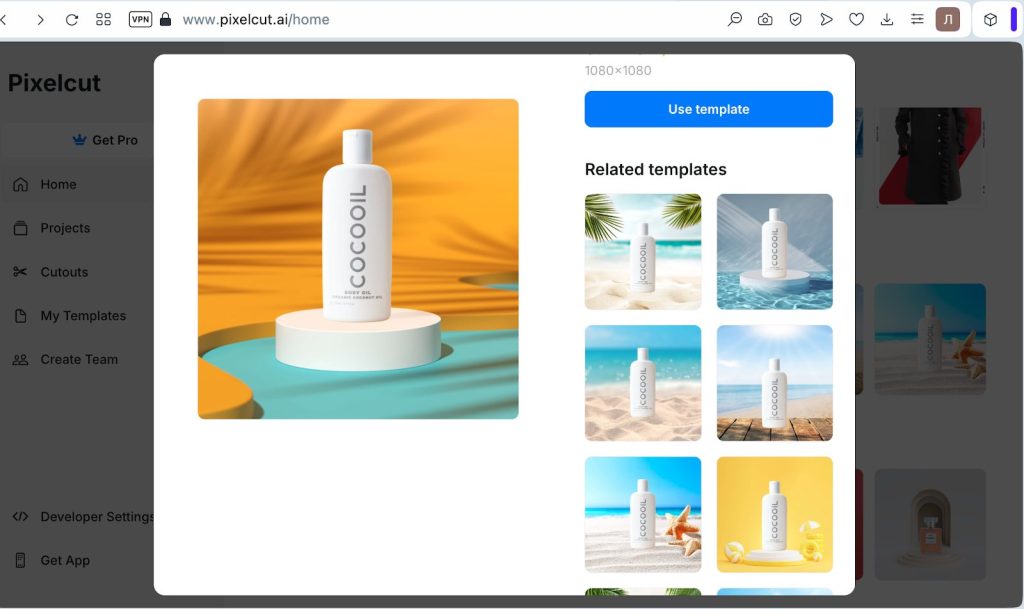Take a snapshot with the camera icon
Viewport: 1024px width, 609px height.
coord(765,20)
